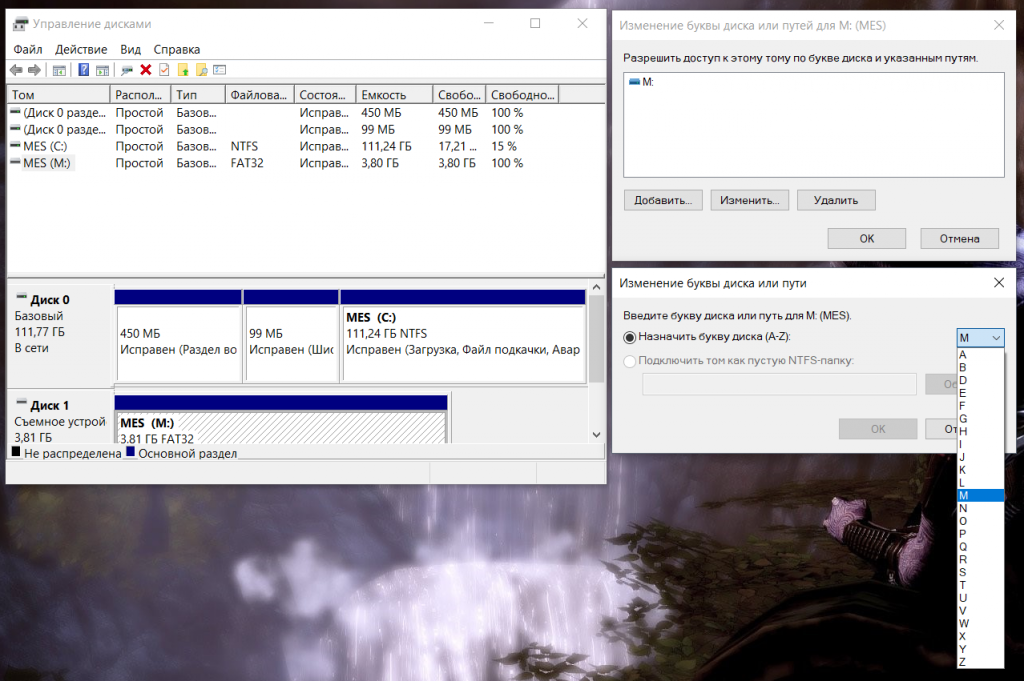Viewport: 1024px width, 681px height.
Task: Click the disk icon next to Диск 0
Action: (x=21, y=296)
